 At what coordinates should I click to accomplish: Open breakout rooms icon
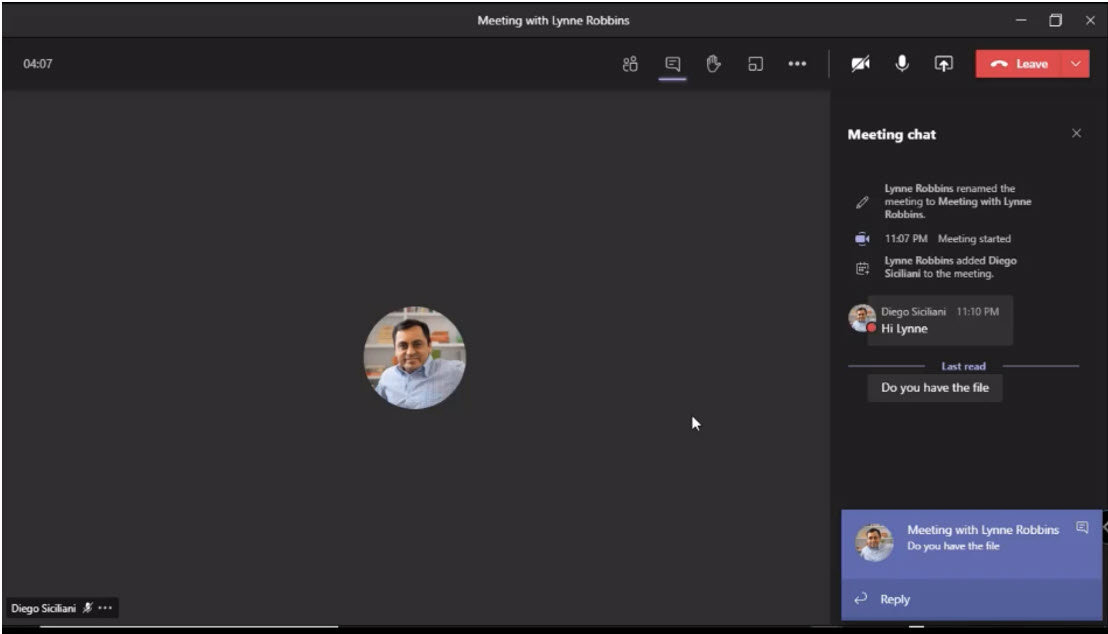tap(756, 64)
